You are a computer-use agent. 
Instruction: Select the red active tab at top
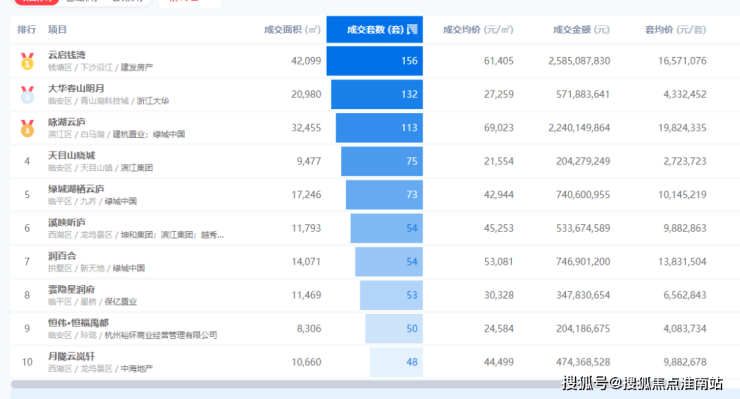tap(35, 1)
